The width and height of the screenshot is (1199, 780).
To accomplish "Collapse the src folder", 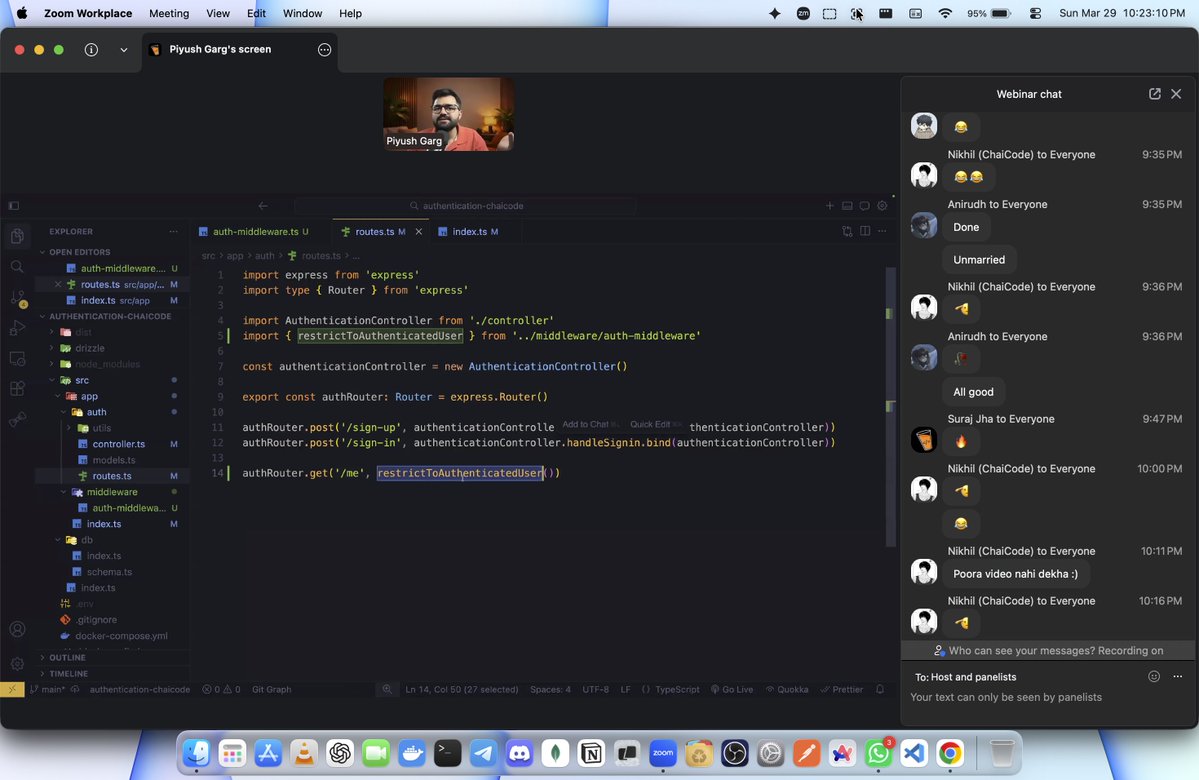I will click(x=82, y=380).
